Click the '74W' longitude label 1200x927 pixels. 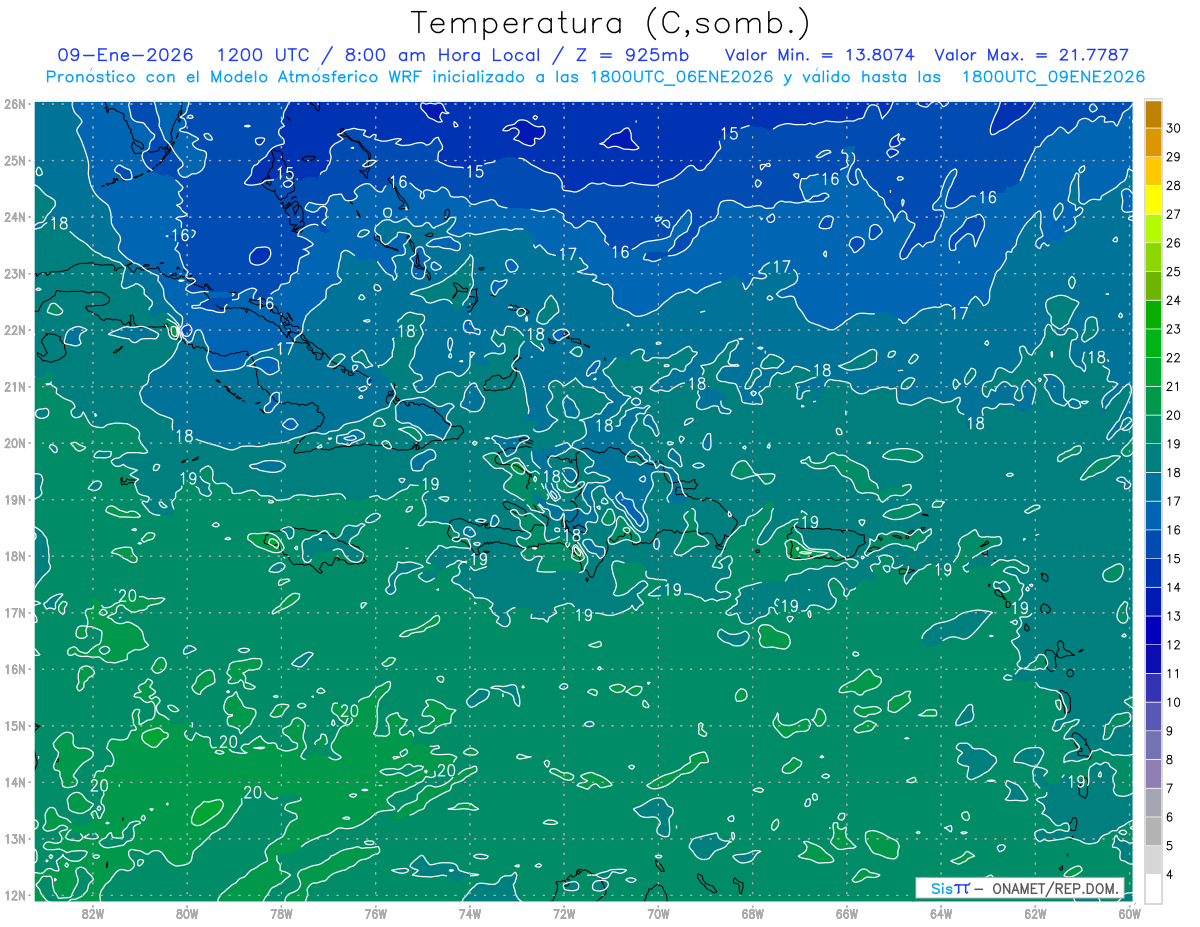469,913
